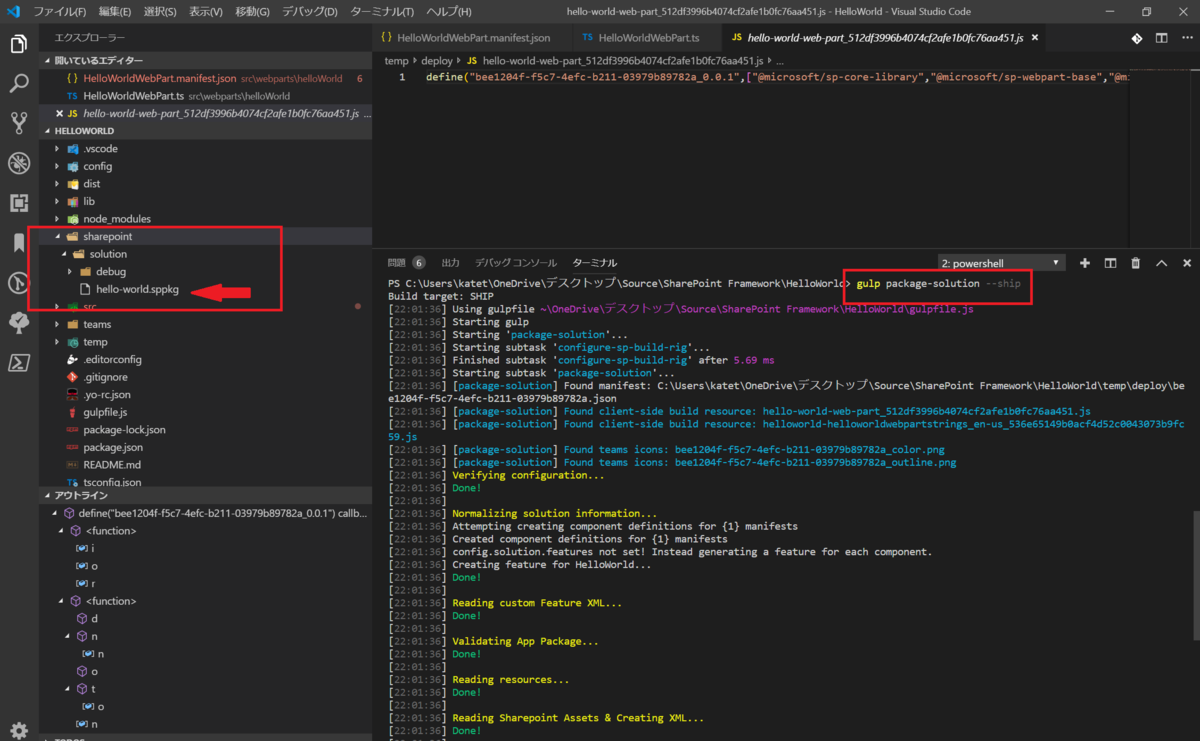Click the deploy breadcrumb segment

pos(437,61)
